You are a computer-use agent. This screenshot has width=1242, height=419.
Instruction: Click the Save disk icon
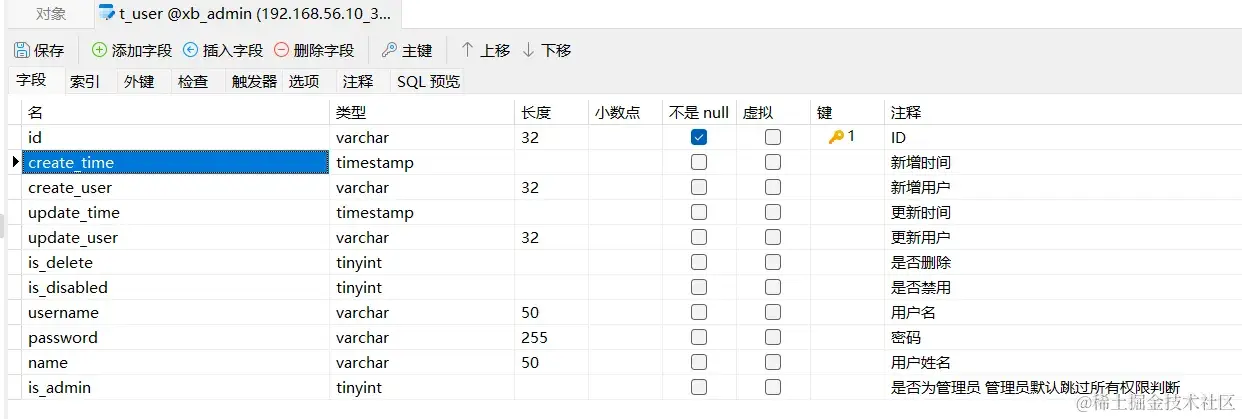click(22, 50)
